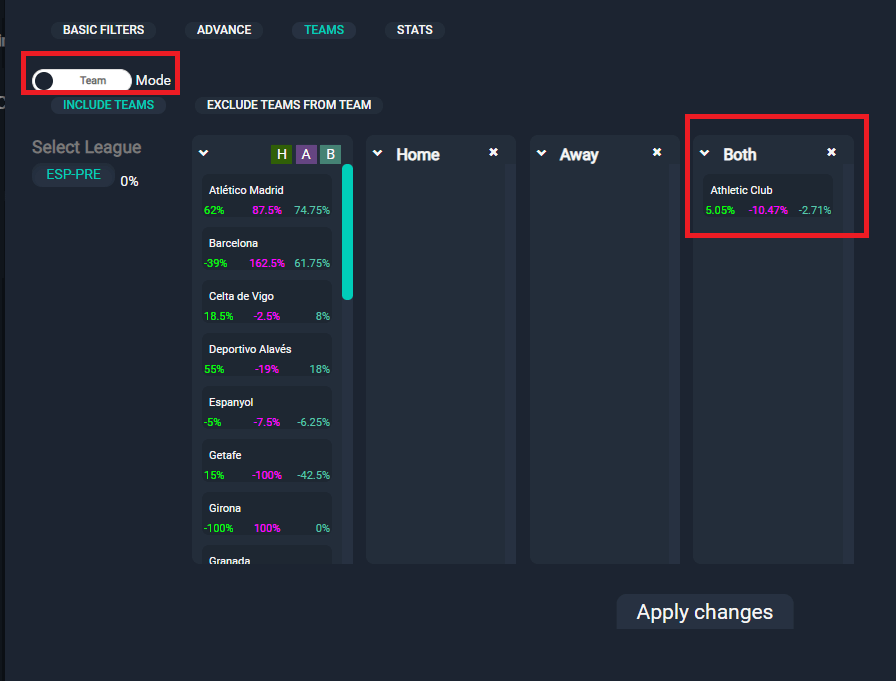Click the H badge above the team list
896x681 pixels.
[281, 154]
